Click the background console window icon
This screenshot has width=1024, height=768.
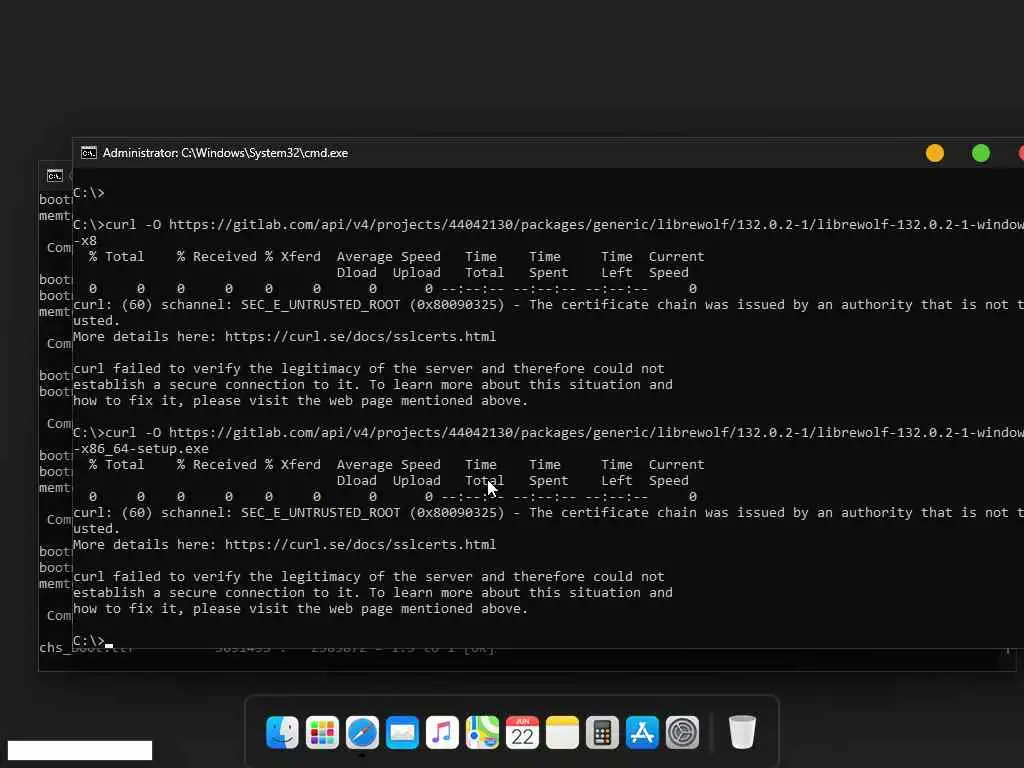[x=55, y=176]
